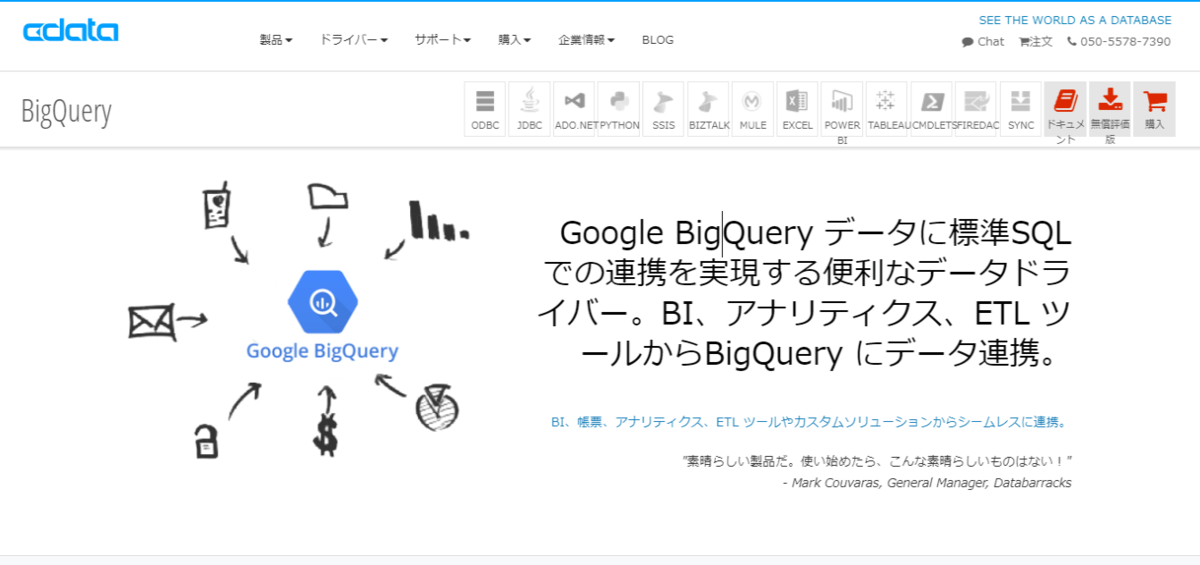Screen dimensions: 1200x565
Task: Open the FireDAC components icon
Action: [x=976, y=109]
